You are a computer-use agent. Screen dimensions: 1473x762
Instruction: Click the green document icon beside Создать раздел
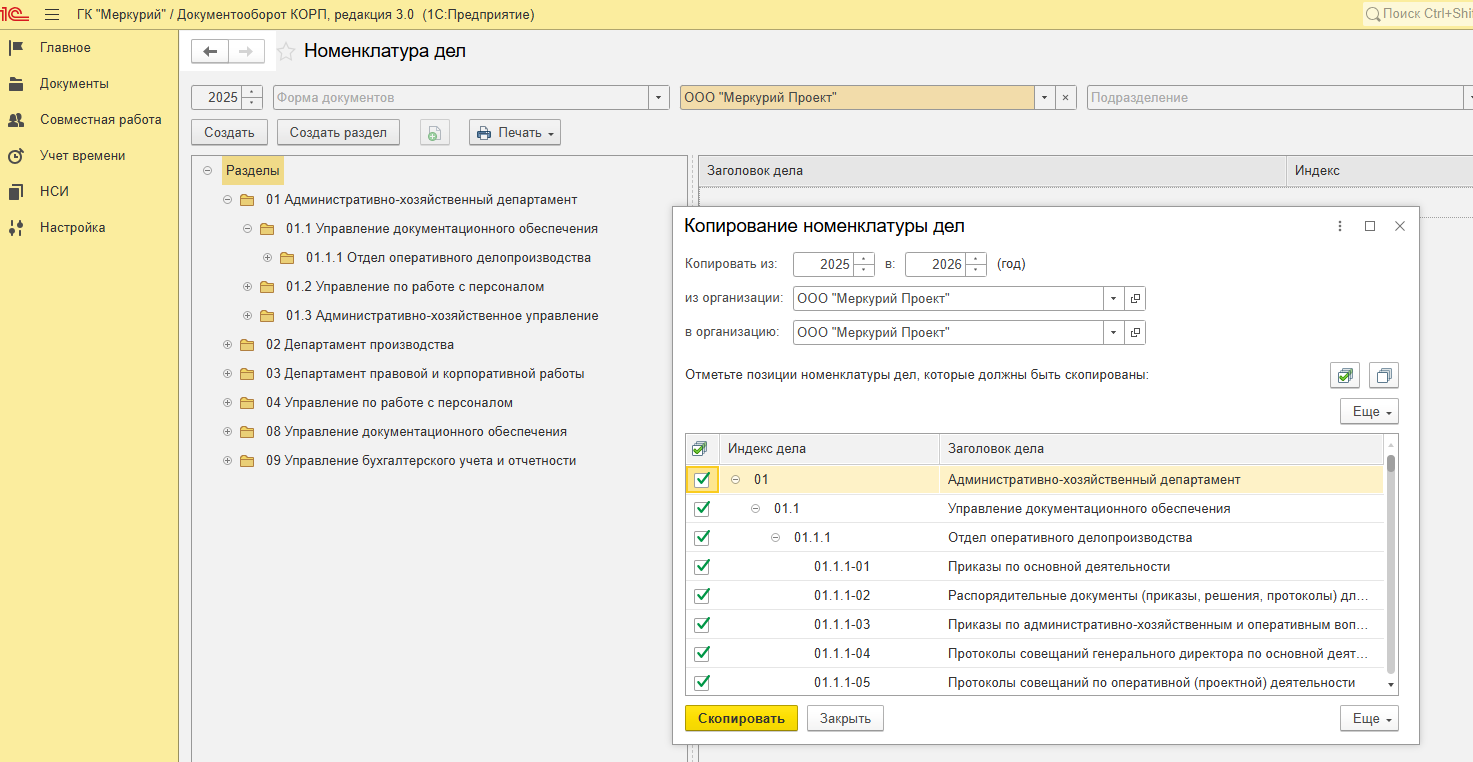point(435,133)
